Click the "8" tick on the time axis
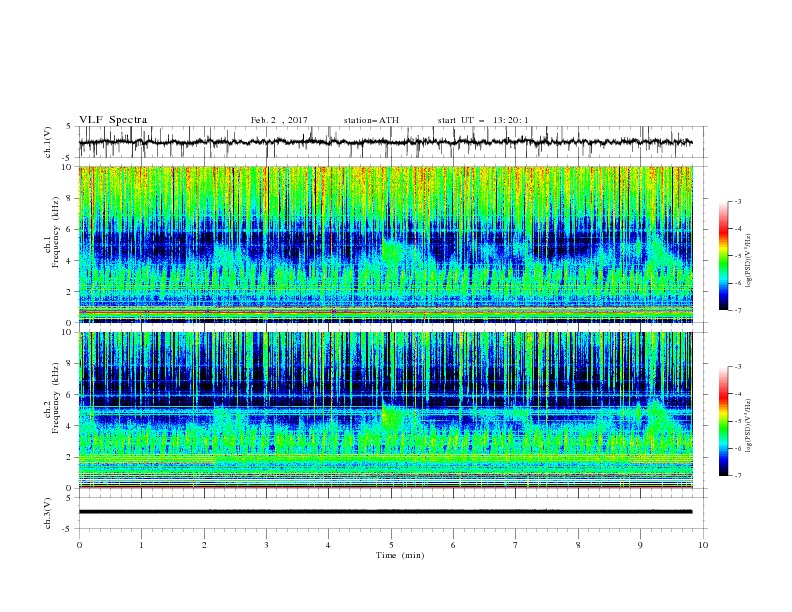This screenshot has height=612, width=792. pyautogui.click(x=578, y=545)
